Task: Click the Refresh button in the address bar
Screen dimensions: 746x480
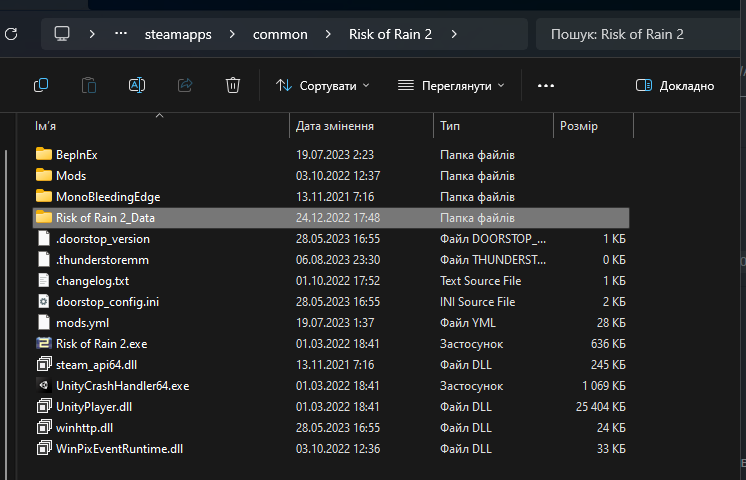Action: coord(11,34)
